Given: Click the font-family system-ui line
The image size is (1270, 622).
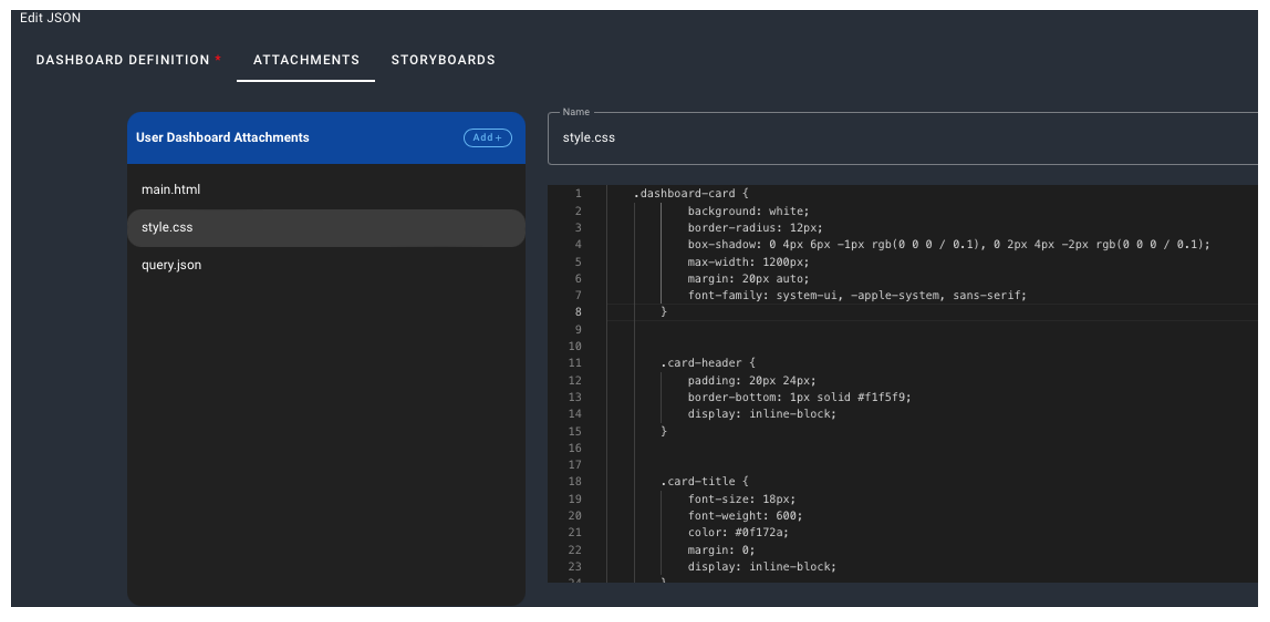Looking at the screenshot, I should (x=857, y=296).
